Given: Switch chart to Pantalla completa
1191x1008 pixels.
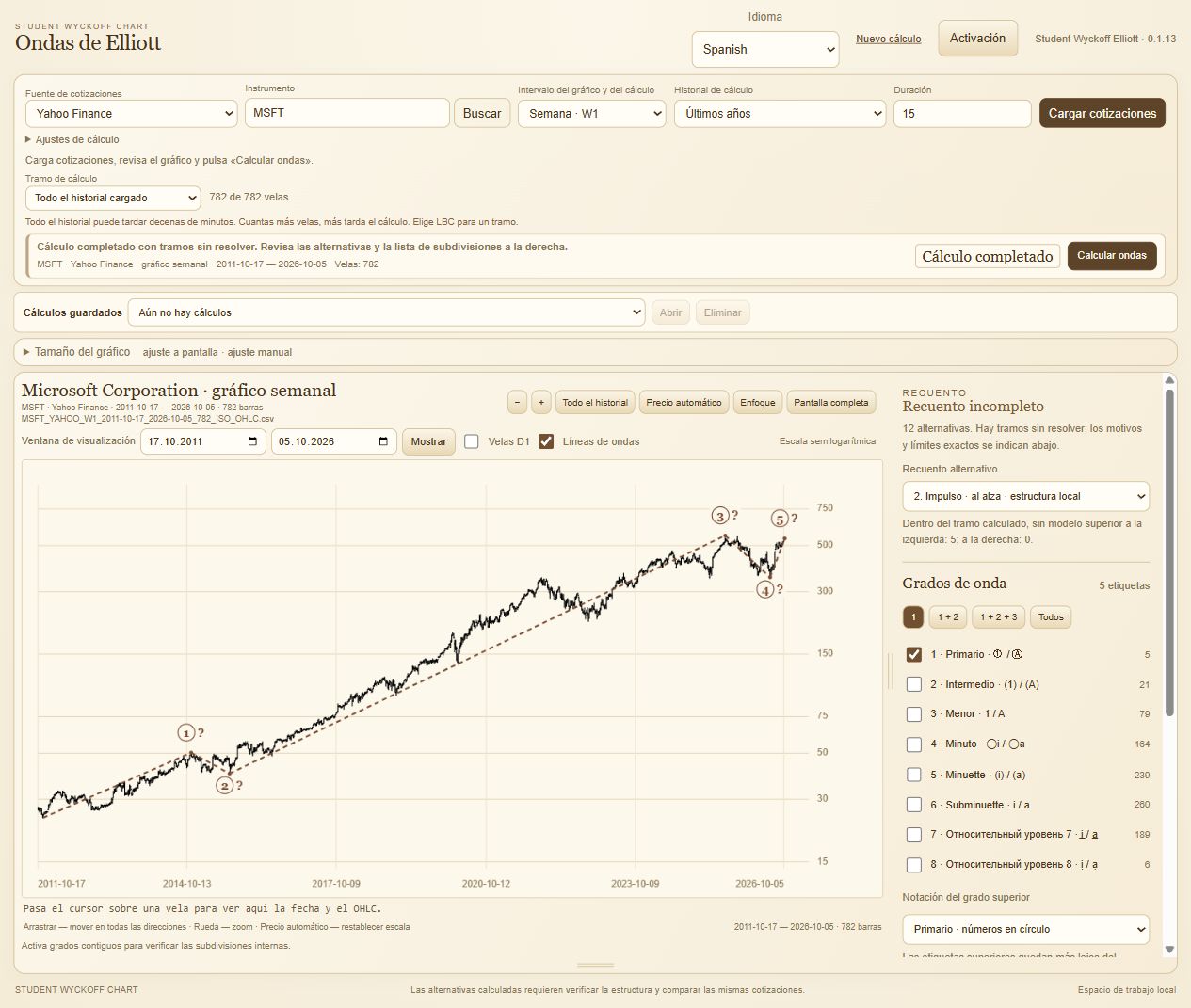Looking at the screenshot, I should pyautogui.click(x=831, y=403).
